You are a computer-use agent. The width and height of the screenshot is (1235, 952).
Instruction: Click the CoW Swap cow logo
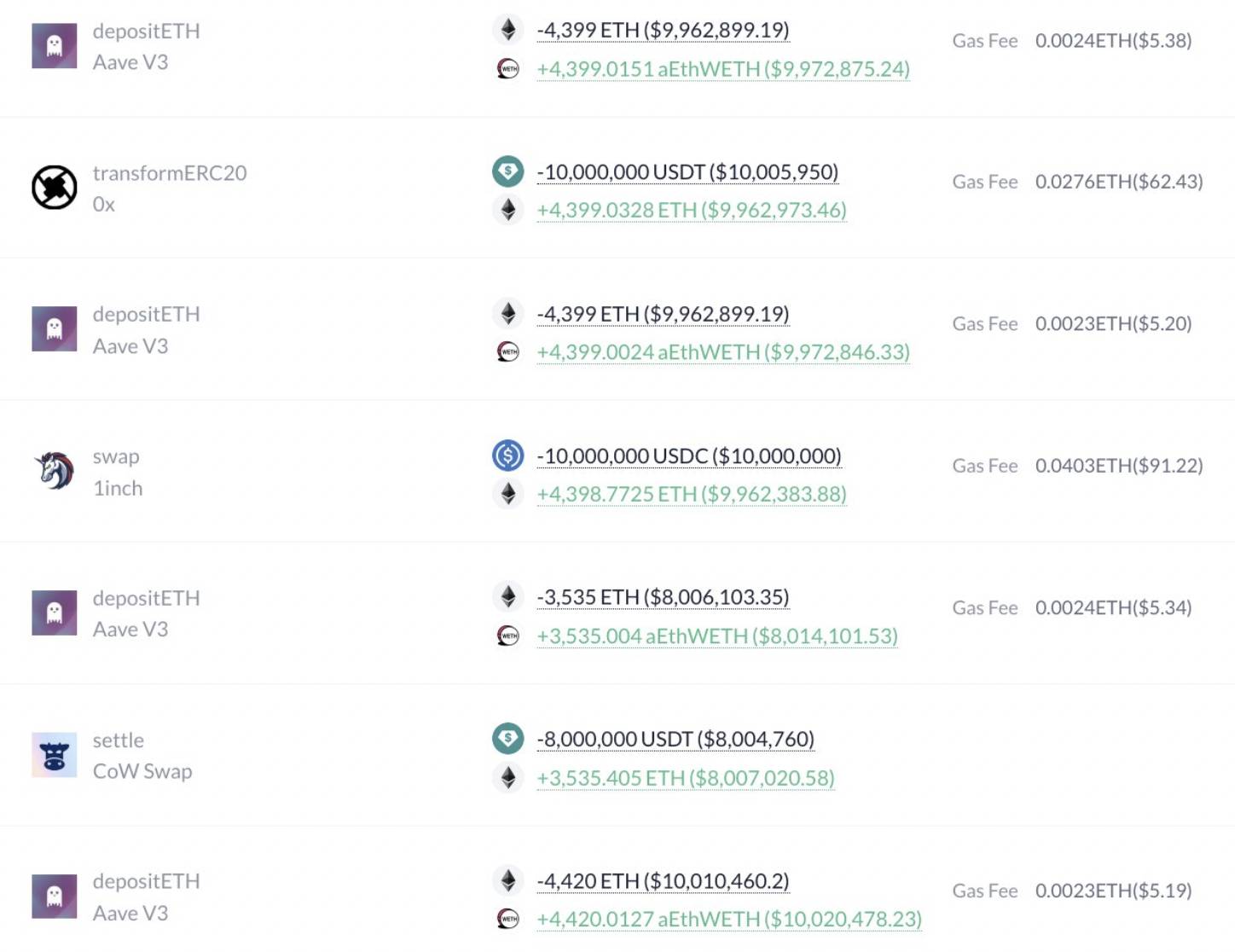[55, 755]
